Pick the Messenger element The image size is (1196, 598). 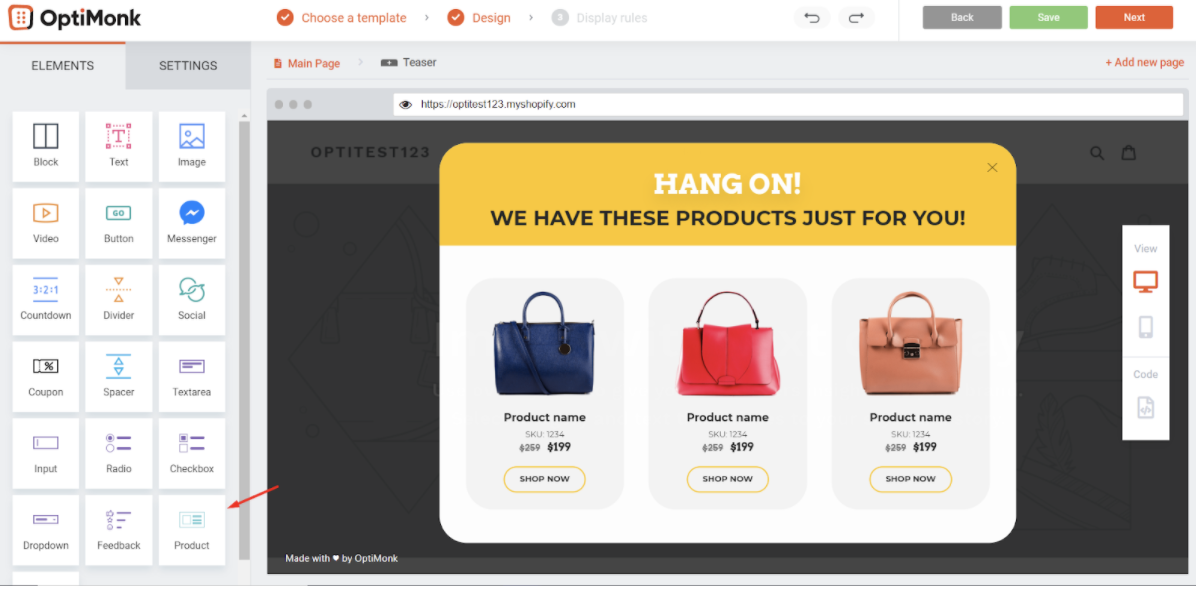(191, 223)
